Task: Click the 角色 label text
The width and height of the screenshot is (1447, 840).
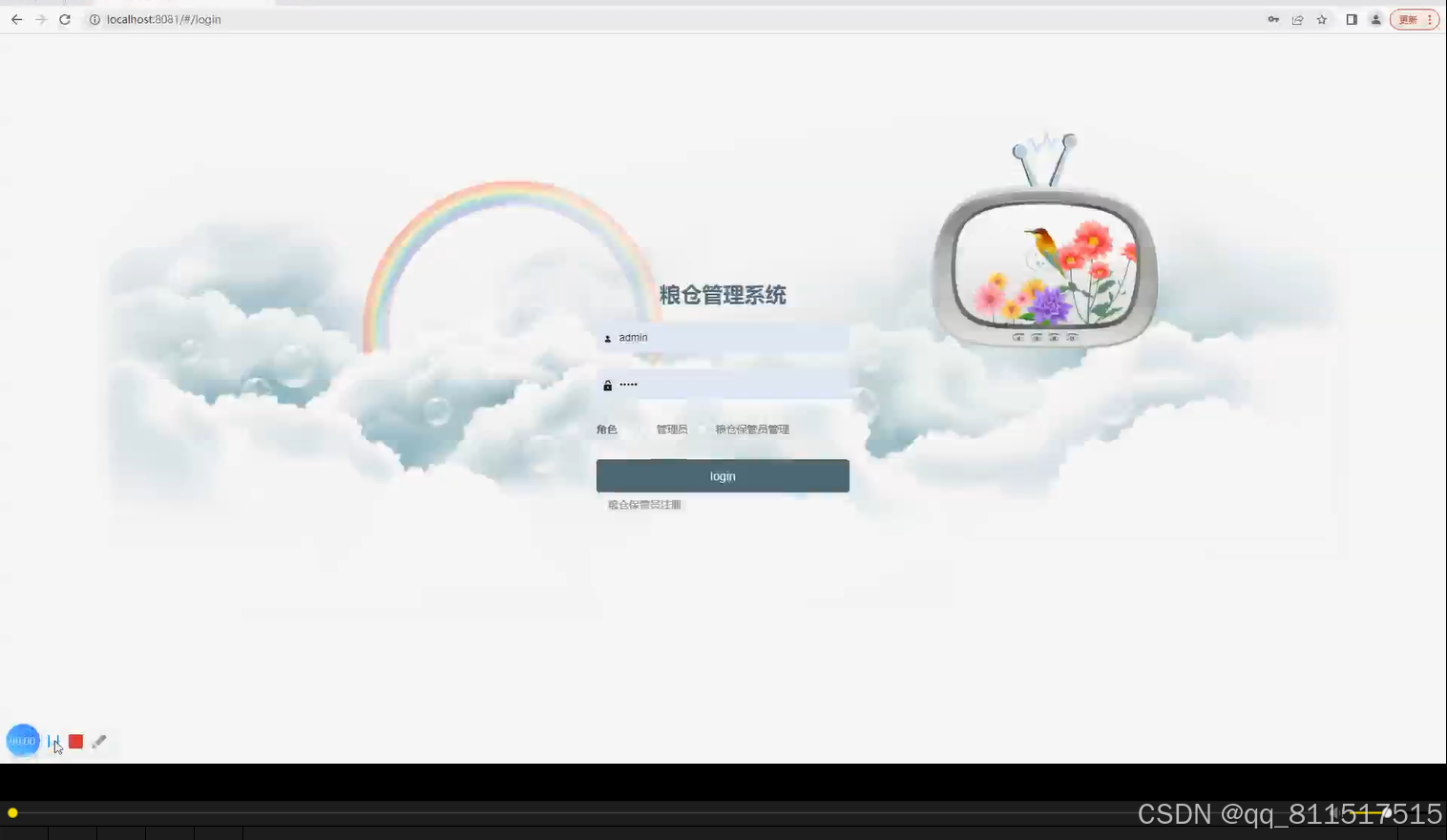Action: (607, 430)
